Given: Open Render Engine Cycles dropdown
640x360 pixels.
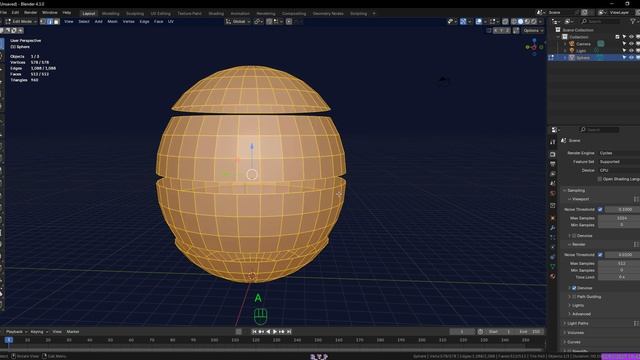Looking at the screenshot, I should 619,153.
